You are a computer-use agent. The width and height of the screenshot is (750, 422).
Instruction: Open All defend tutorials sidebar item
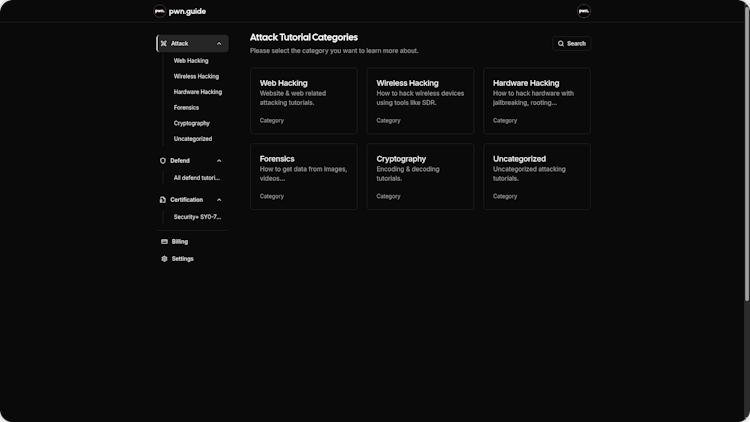tap(196, 178)
